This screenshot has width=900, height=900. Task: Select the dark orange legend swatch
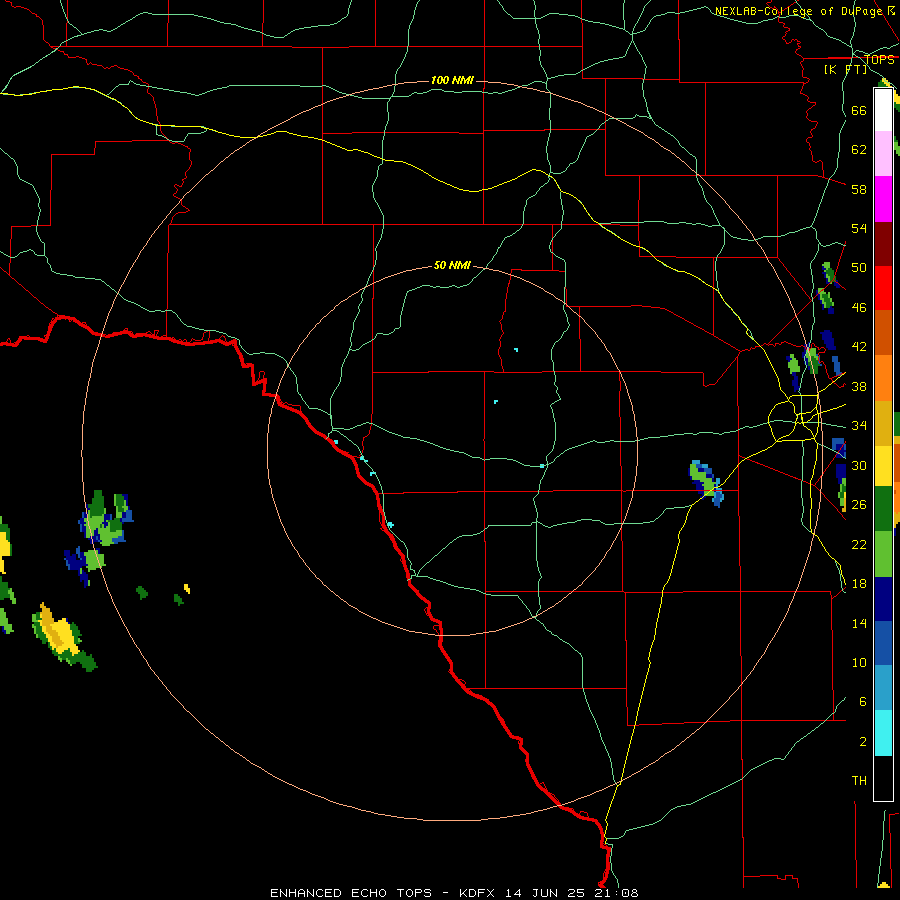883,333
